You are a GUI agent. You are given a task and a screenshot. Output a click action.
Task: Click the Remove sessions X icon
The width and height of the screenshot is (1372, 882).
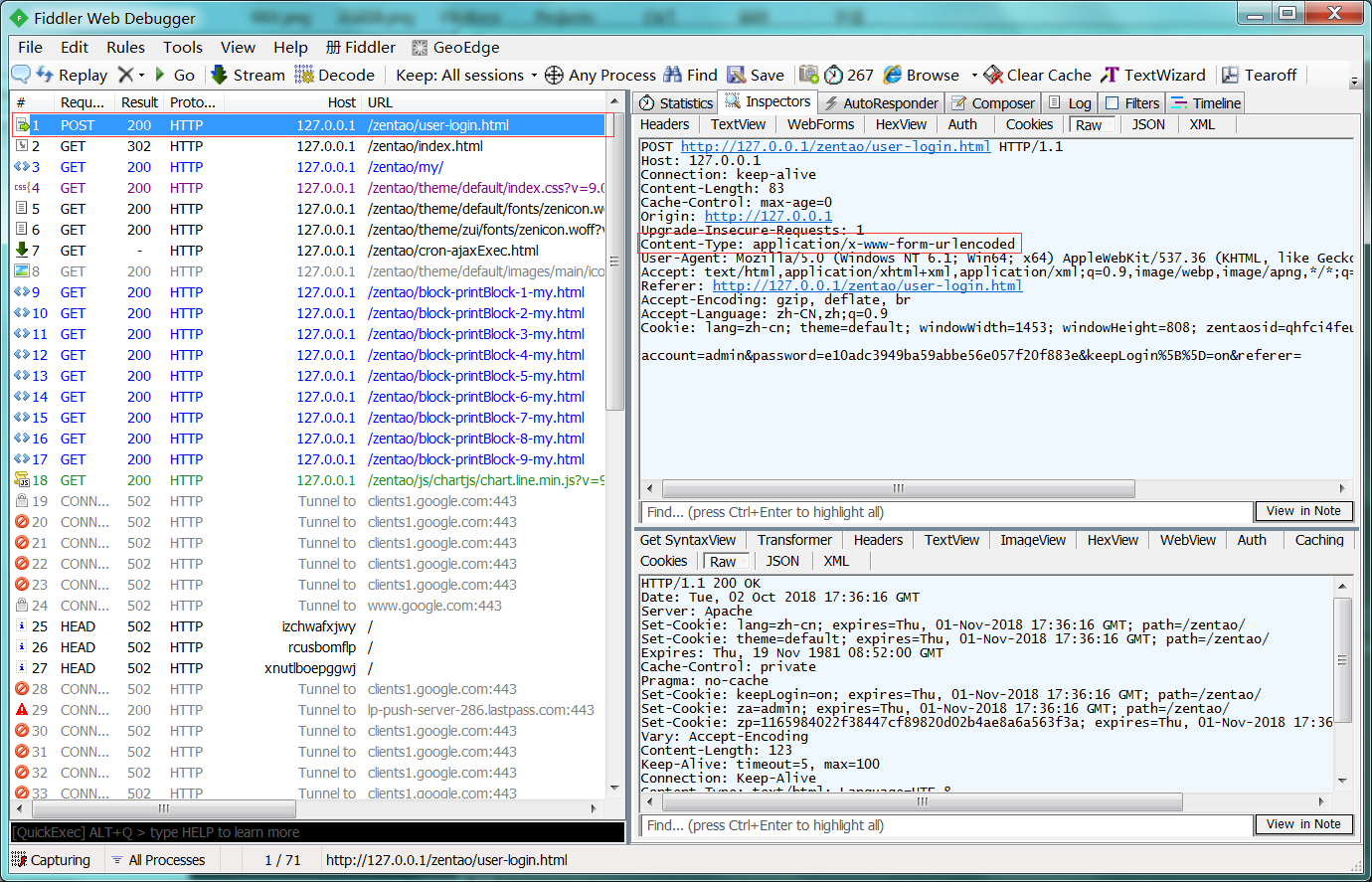pyautogui.click(x=125, y=75)
